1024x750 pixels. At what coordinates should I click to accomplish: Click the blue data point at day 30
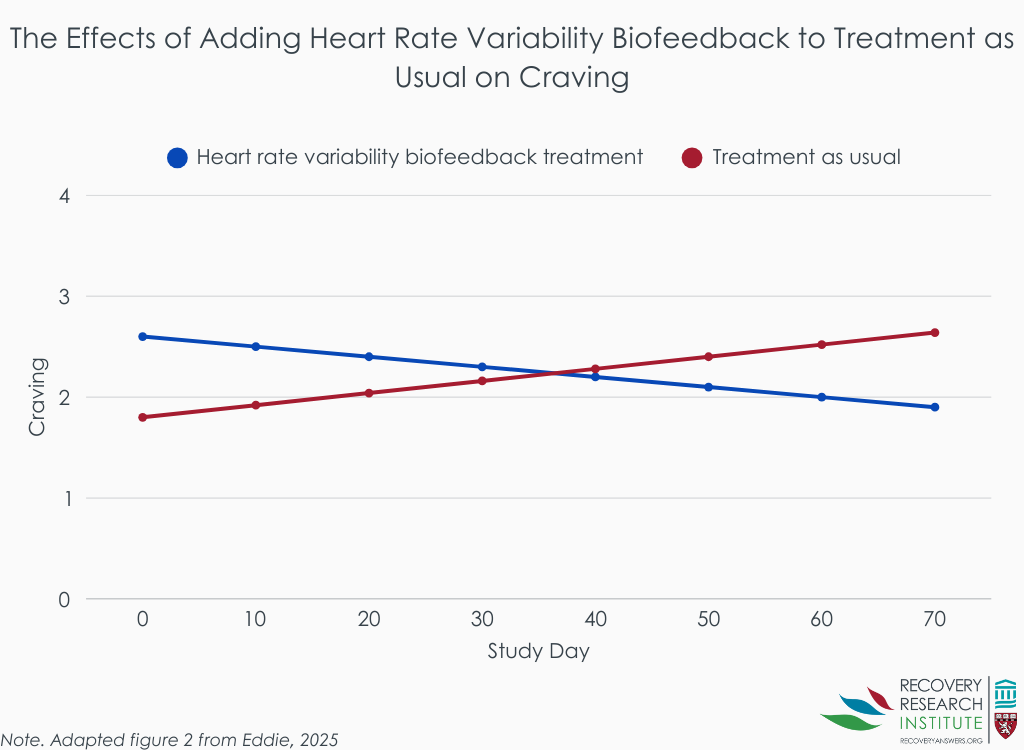[x=482, y=367]
